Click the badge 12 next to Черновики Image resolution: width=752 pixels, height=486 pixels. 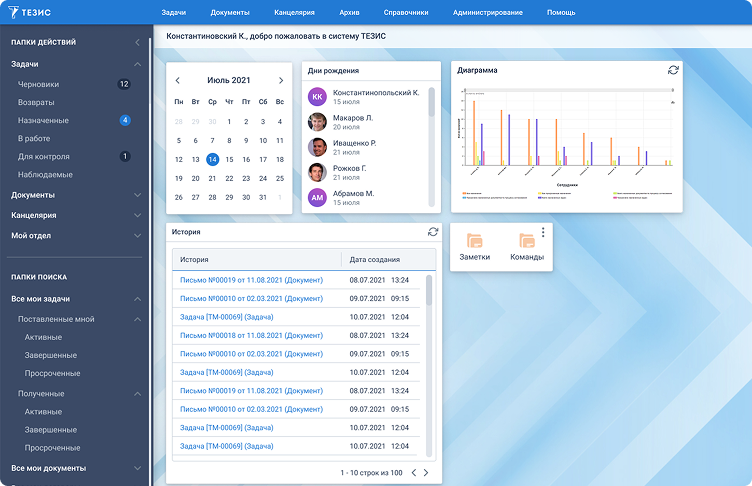point(124,84)
